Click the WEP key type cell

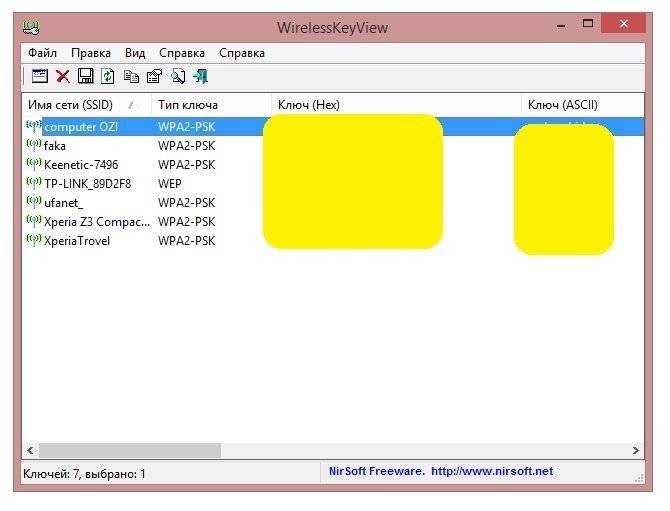(170, 184)
